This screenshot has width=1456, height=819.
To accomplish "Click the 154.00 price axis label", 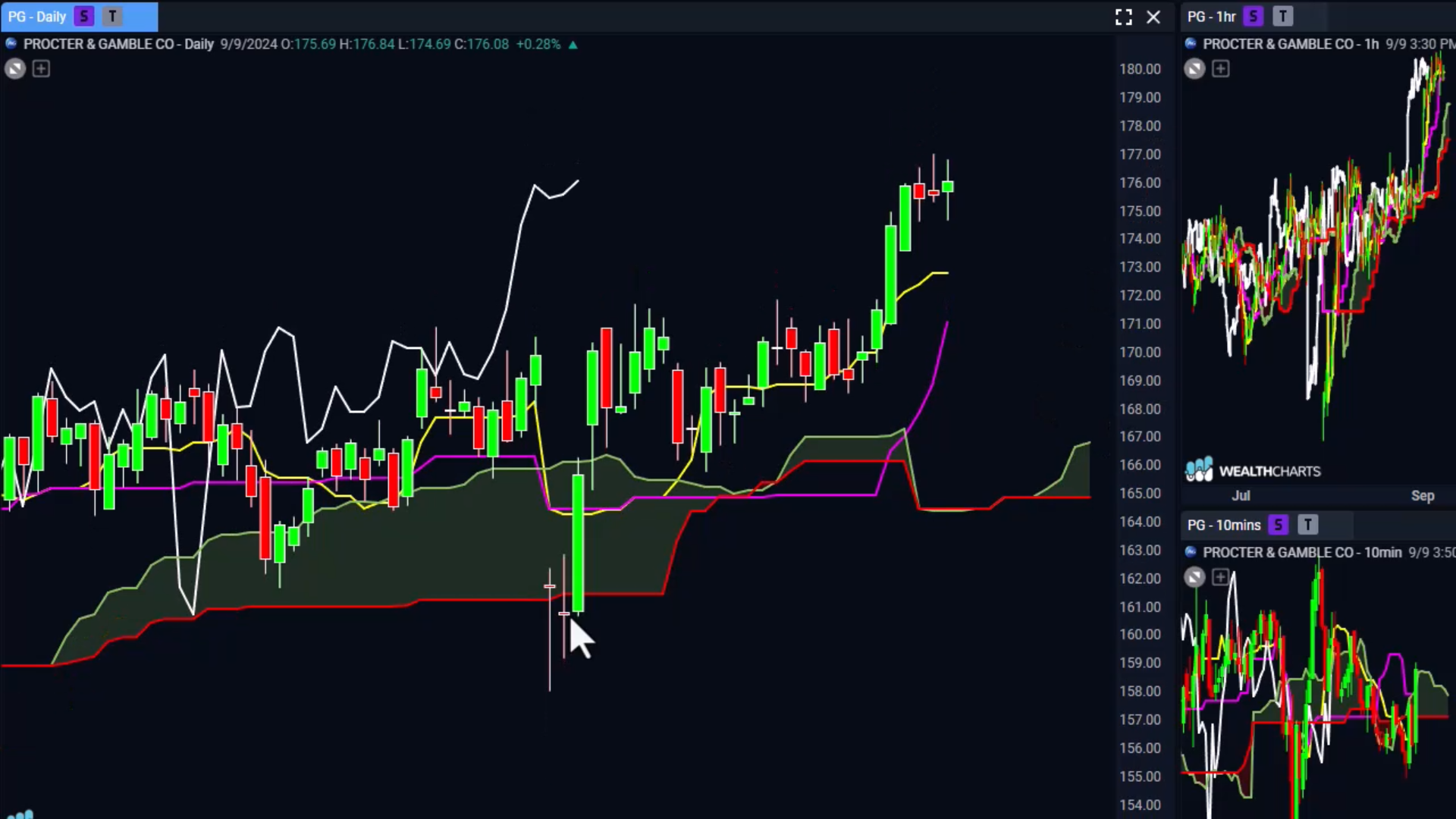I will click(x=1140, y=805).
